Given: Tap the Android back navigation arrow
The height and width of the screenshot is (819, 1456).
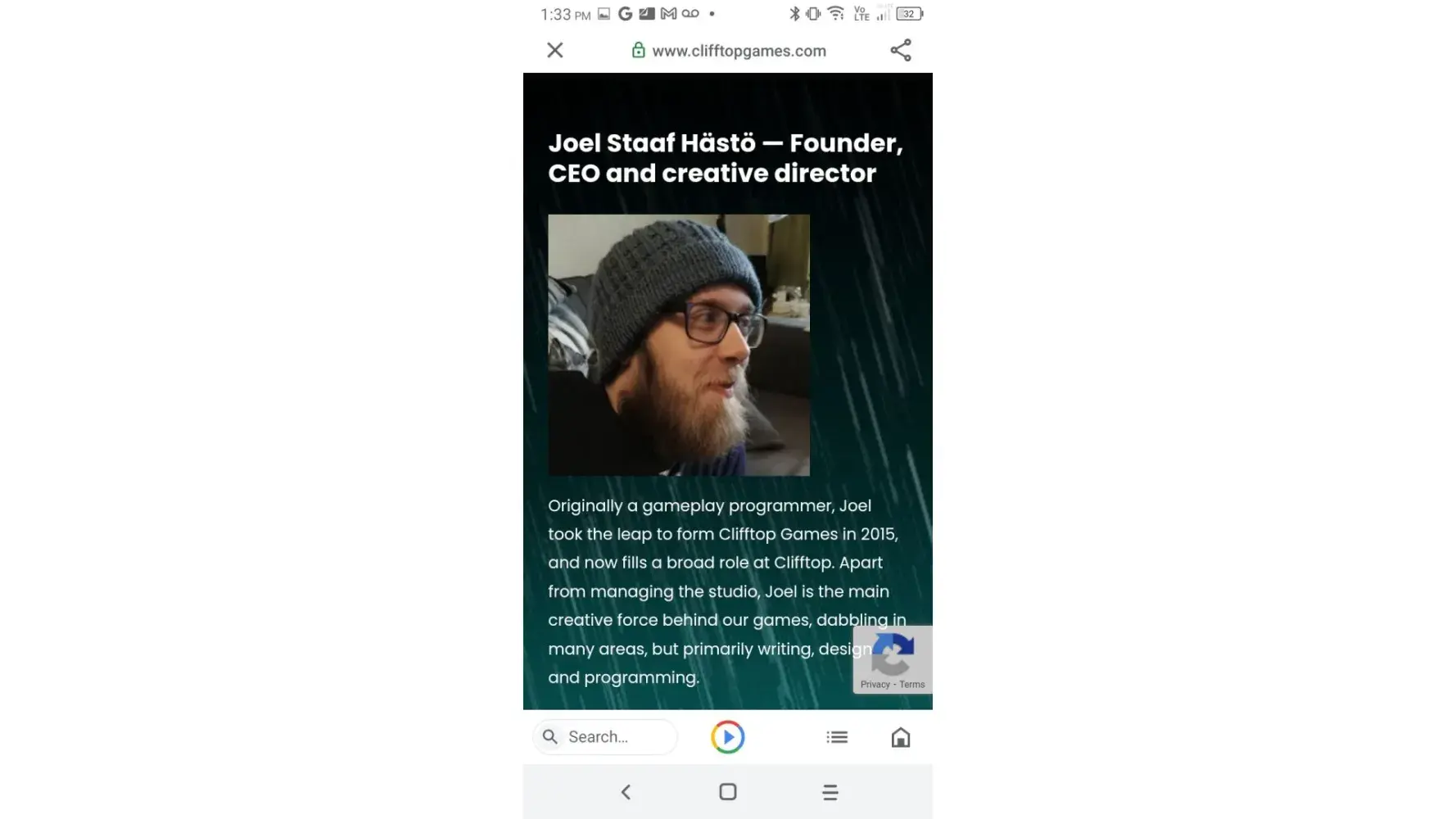Looking at the screenshot, I should 626,792.
